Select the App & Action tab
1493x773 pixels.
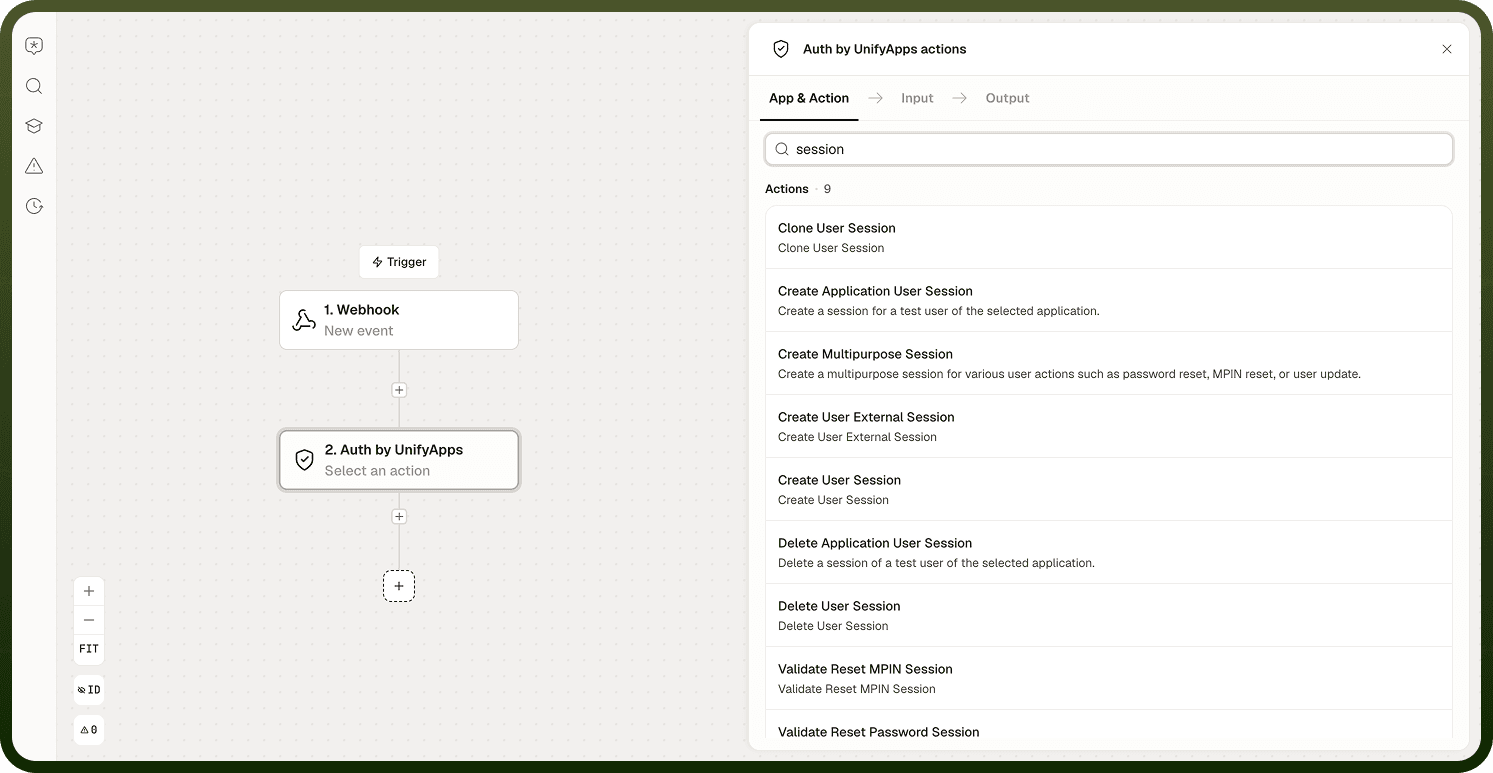pyautogui.click(x=809, y=98)
